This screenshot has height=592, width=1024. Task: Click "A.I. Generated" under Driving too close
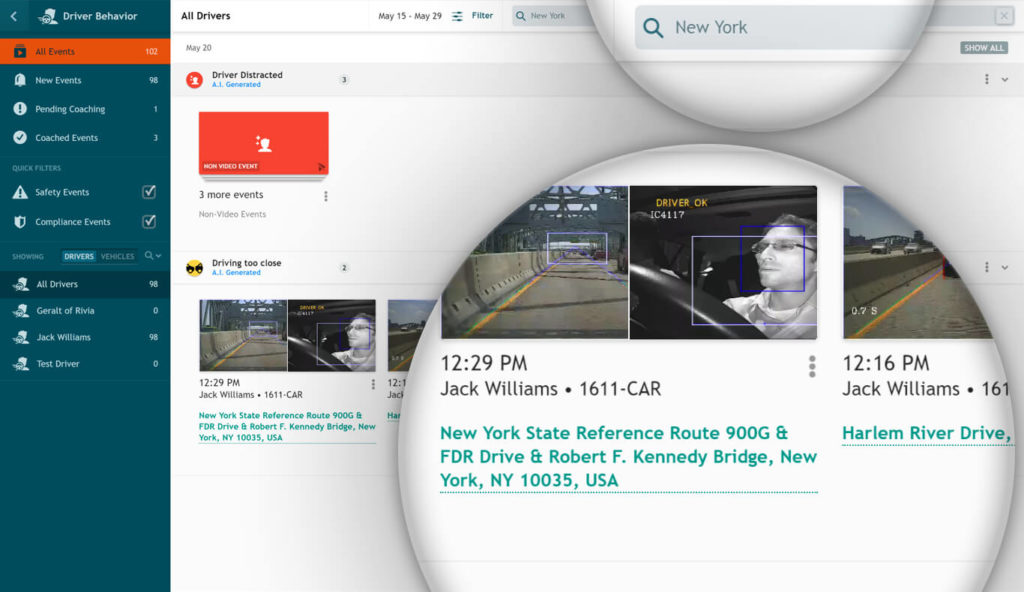(x=236, y=272)
